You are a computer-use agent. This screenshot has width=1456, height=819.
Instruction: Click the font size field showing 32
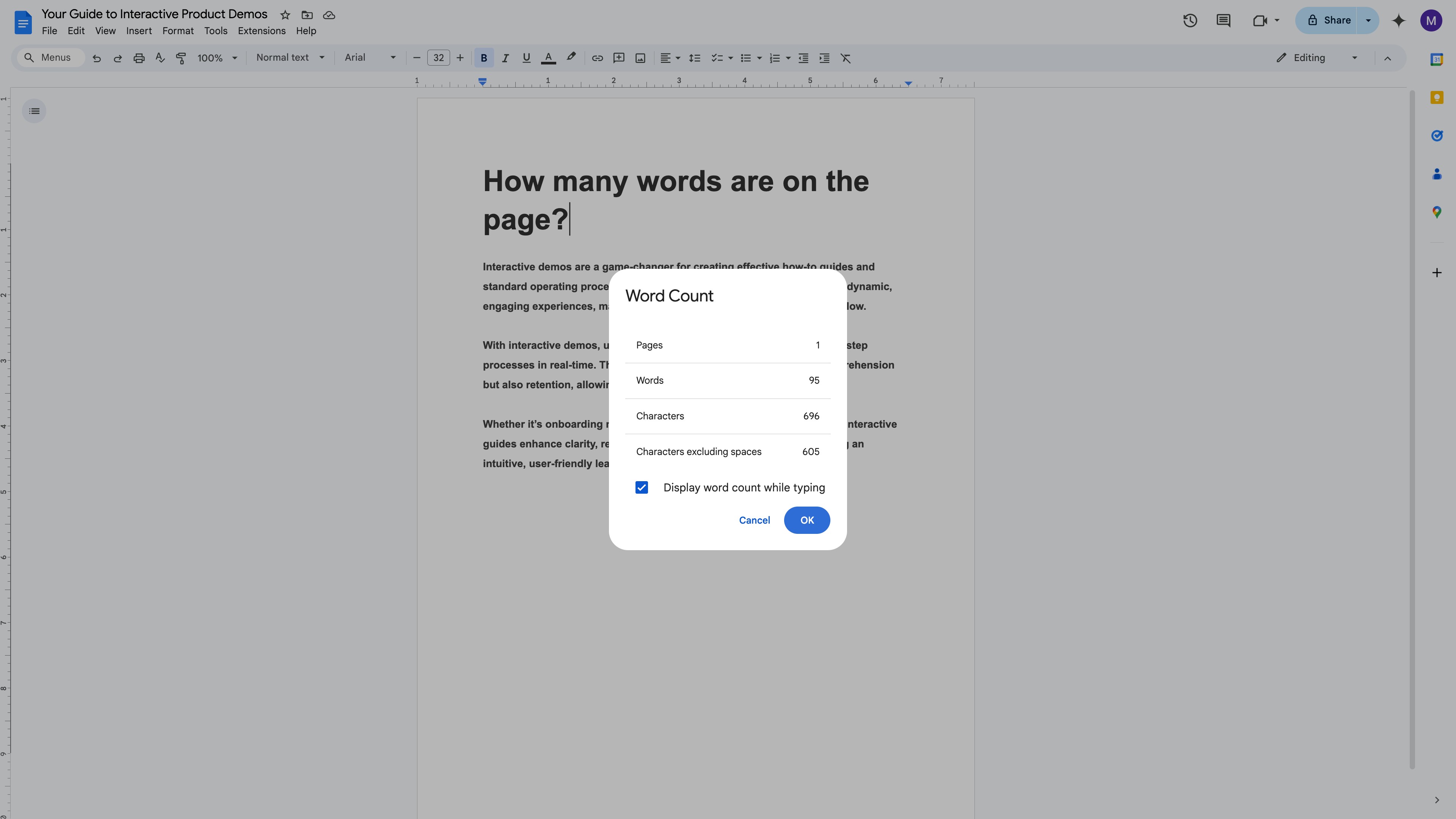[x=439, y=58]
